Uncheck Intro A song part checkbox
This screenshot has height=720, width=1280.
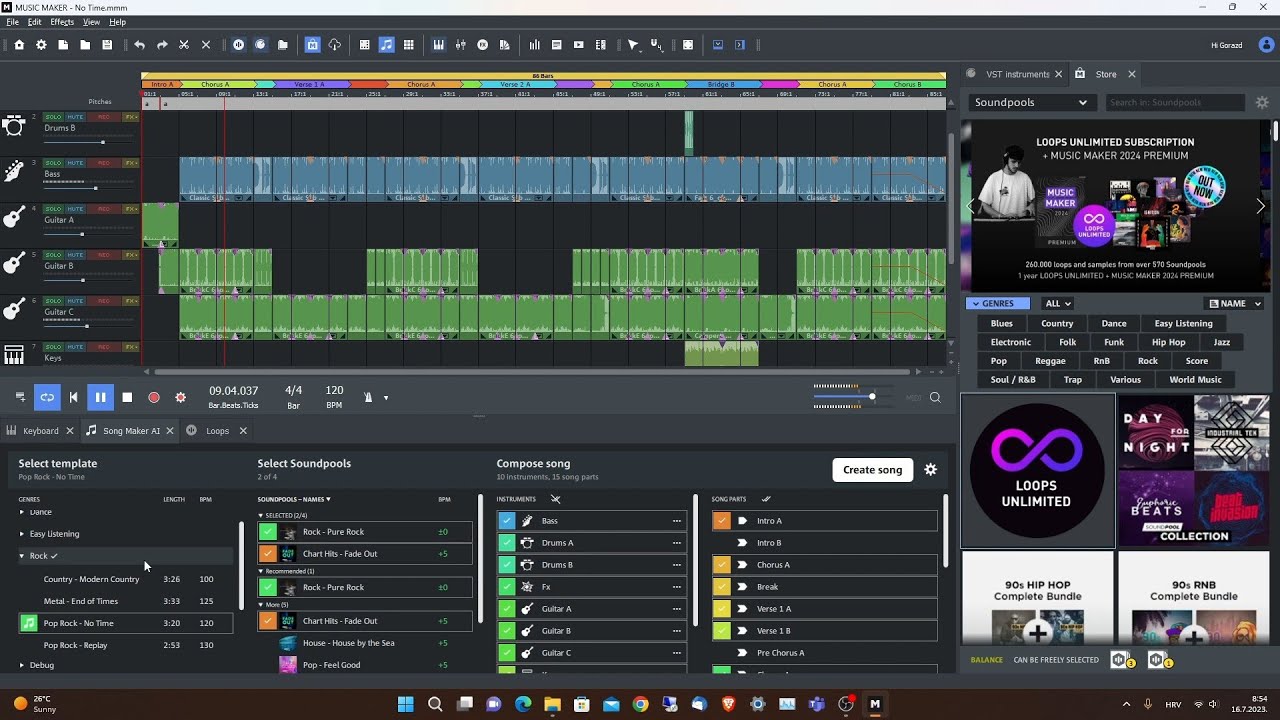(x=722, y=521)
